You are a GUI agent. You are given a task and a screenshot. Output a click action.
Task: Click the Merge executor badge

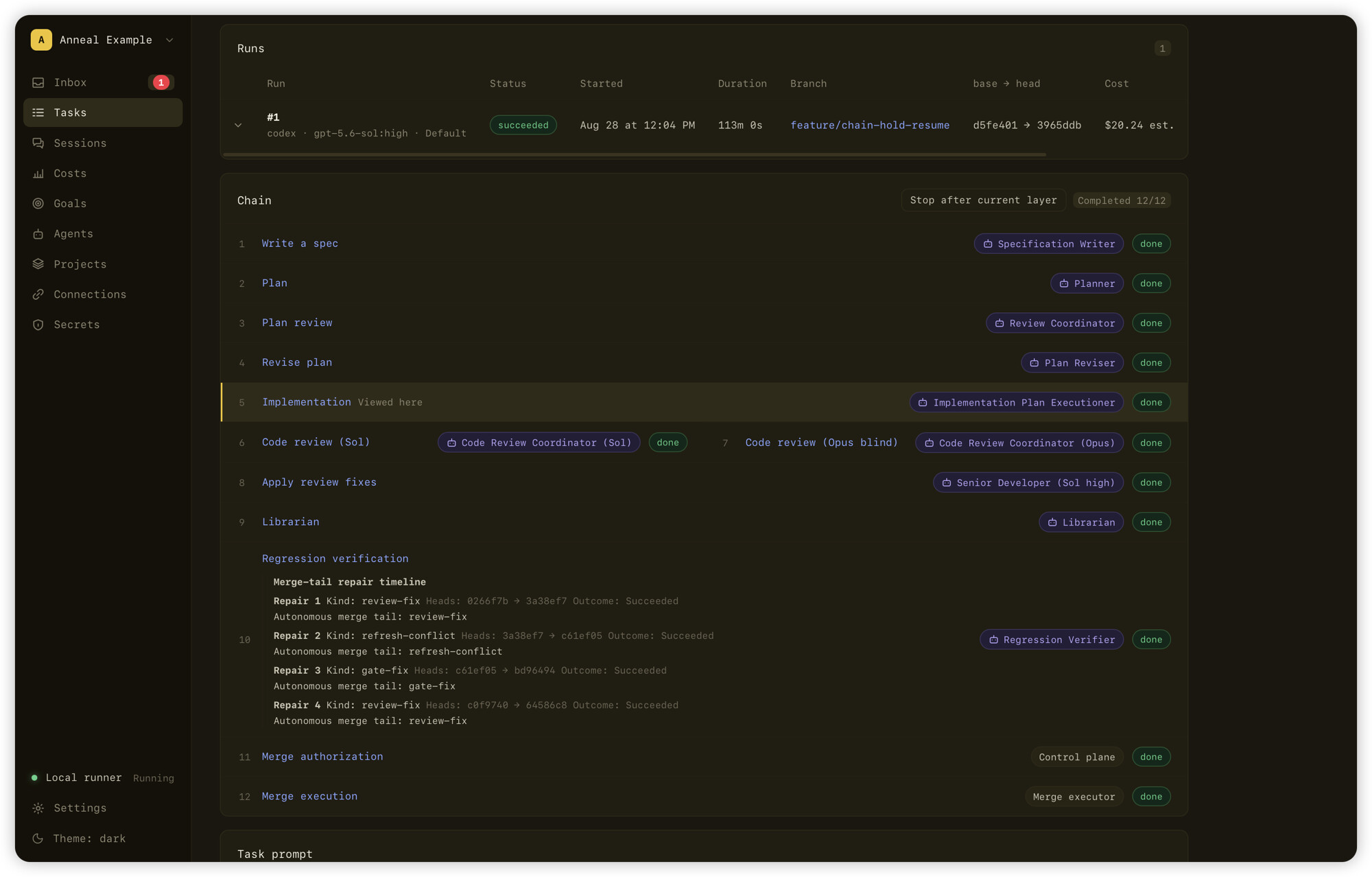pyautogui.click(x=1074, y=797)
